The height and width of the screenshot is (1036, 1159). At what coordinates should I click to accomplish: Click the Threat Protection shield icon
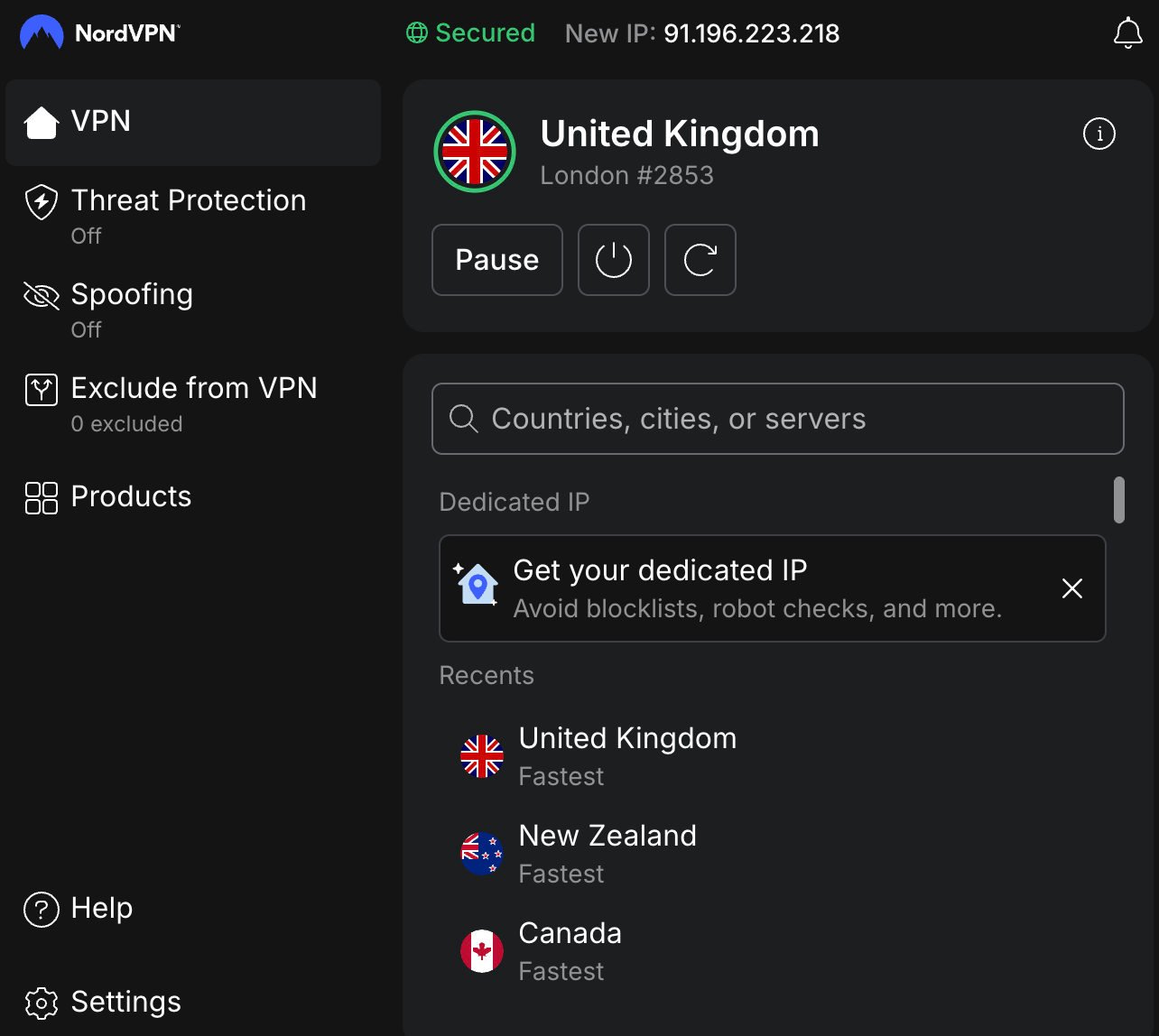coord(42,202)
